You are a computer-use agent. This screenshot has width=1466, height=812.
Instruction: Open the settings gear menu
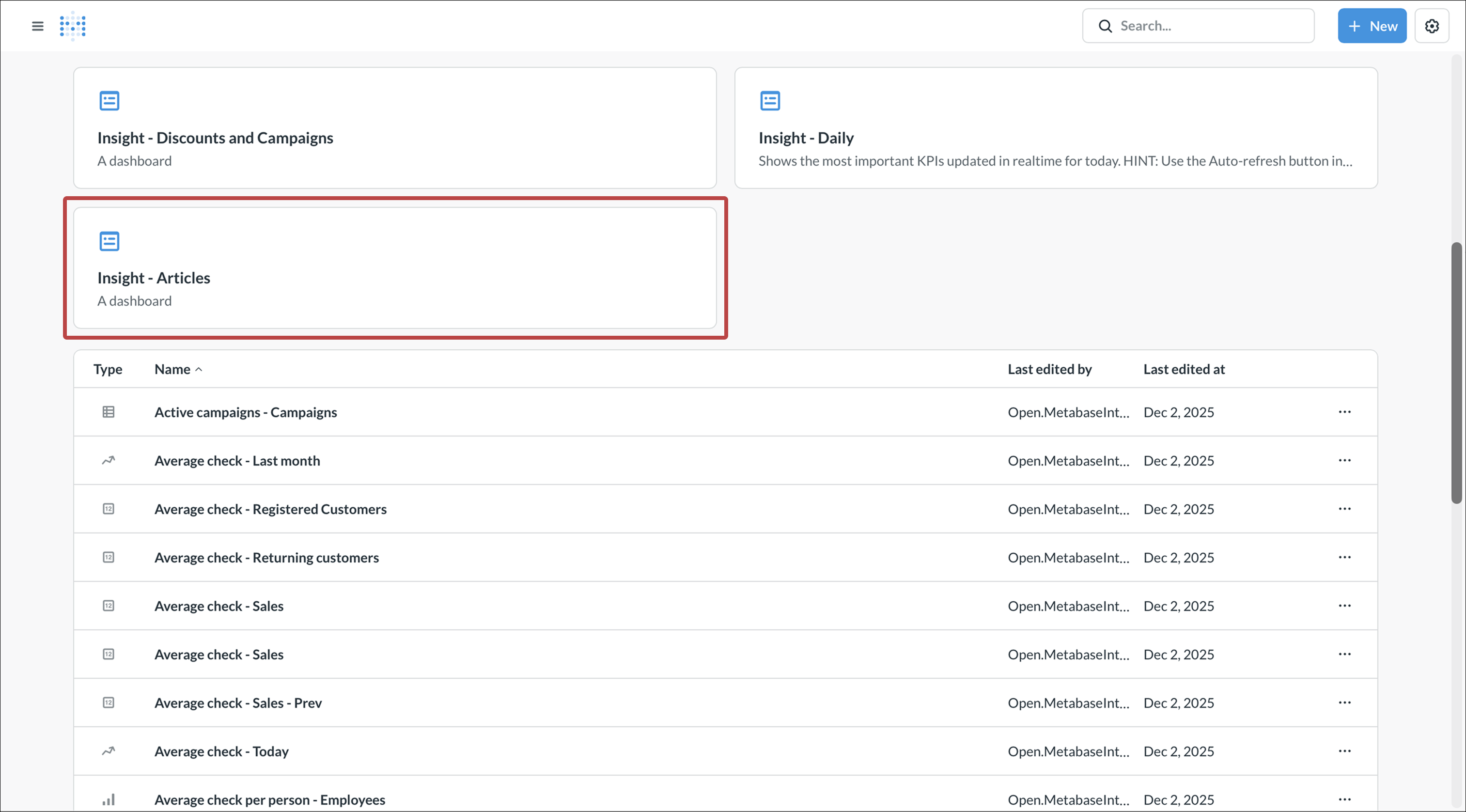[1432, 26]
